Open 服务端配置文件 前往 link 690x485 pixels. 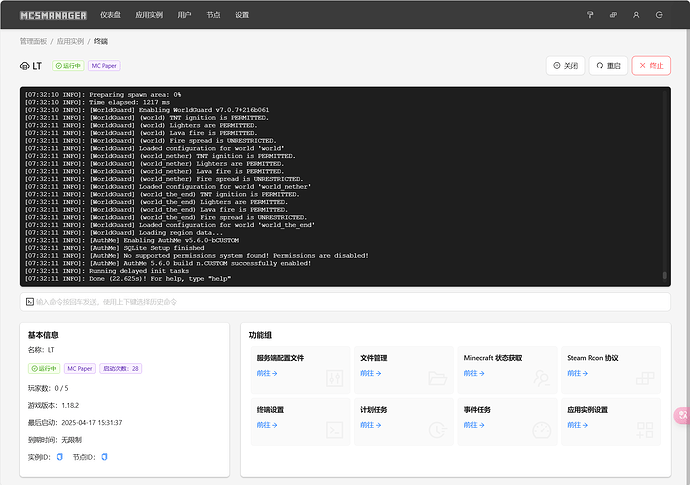pos(267,373)
